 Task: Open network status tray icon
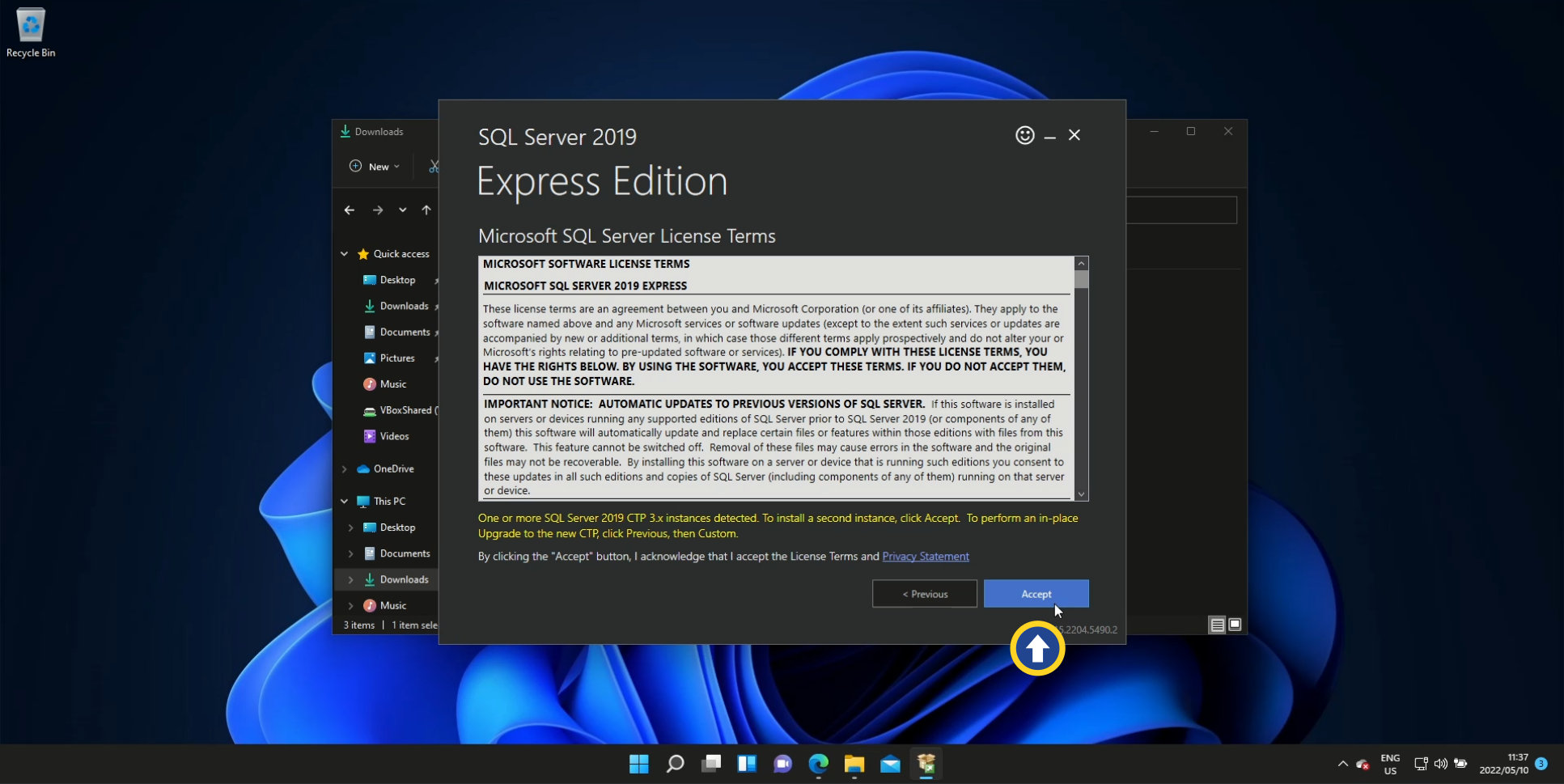pos(1421,764)
